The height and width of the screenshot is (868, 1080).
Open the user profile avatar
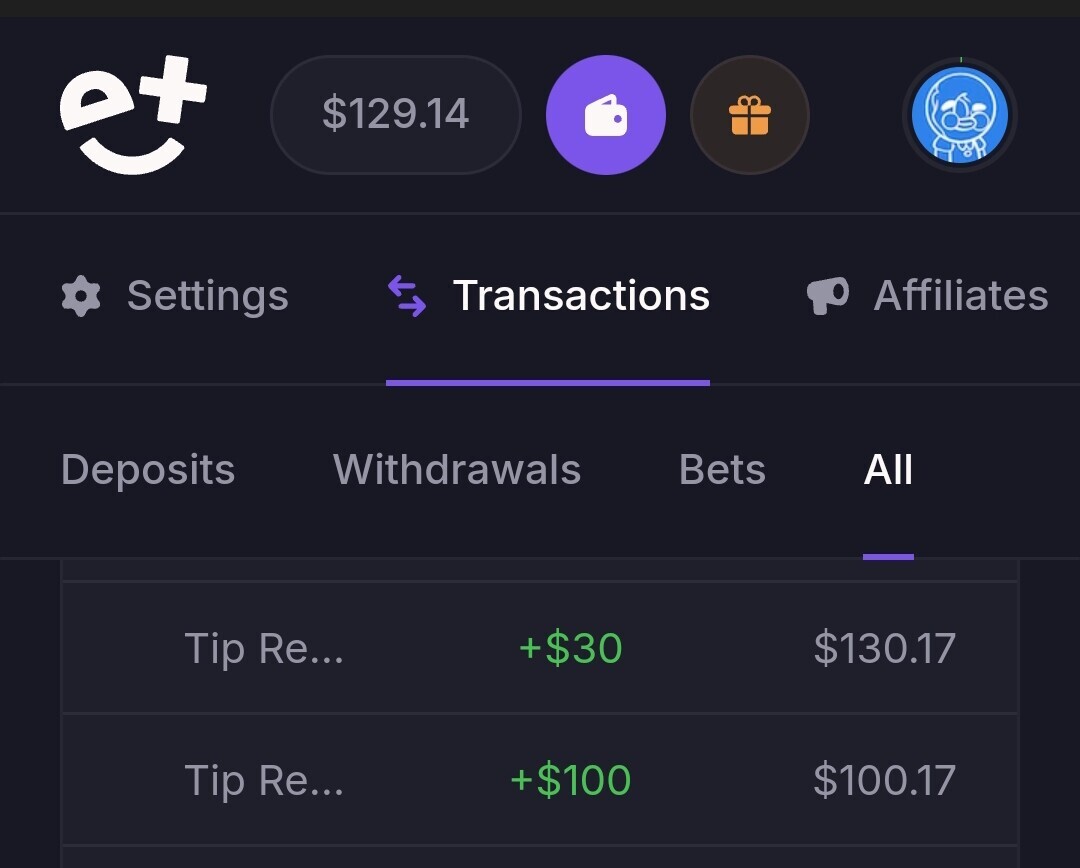[x=959, y=114]
